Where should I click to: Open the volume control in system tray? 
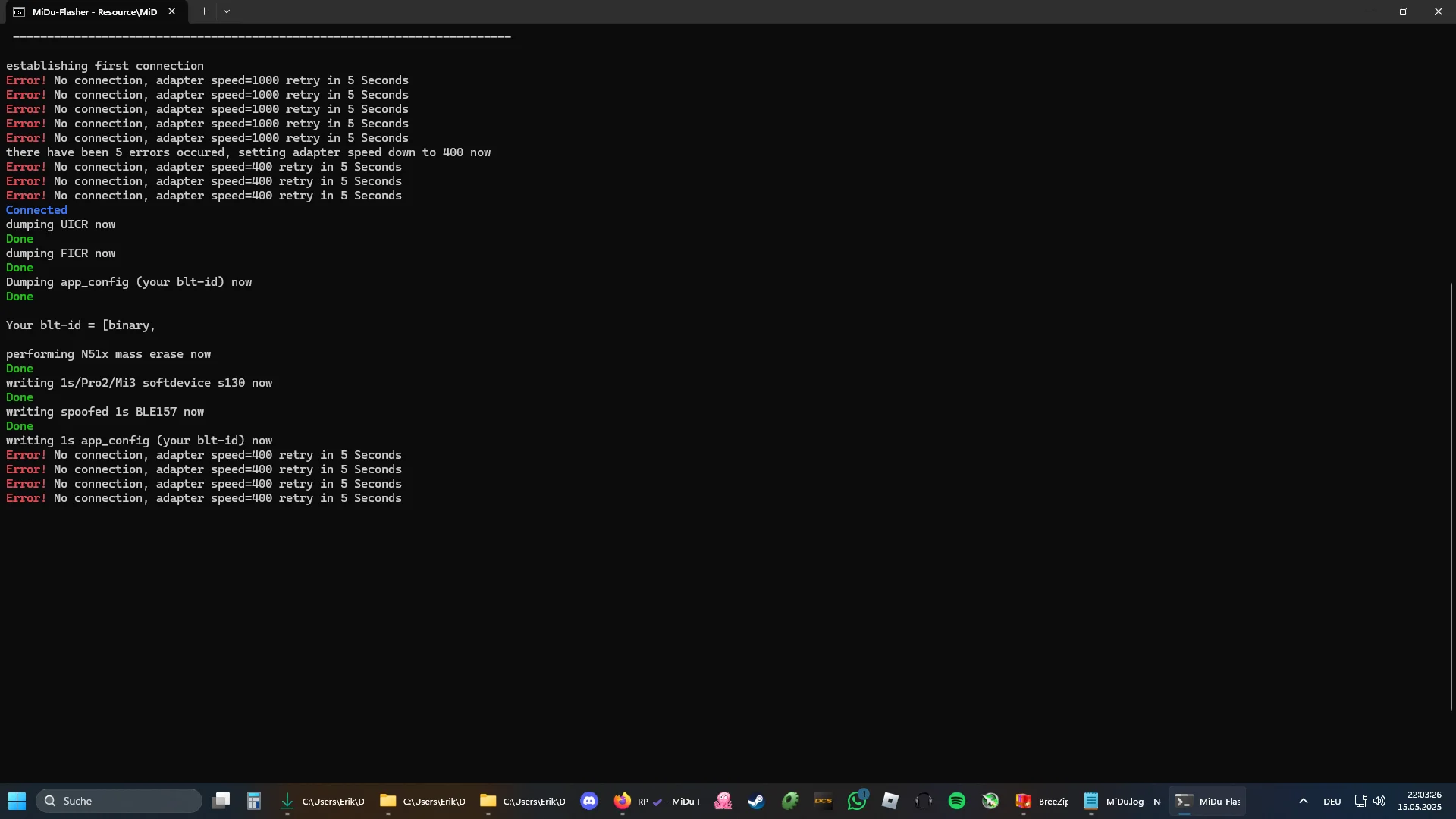(1379, 801)
